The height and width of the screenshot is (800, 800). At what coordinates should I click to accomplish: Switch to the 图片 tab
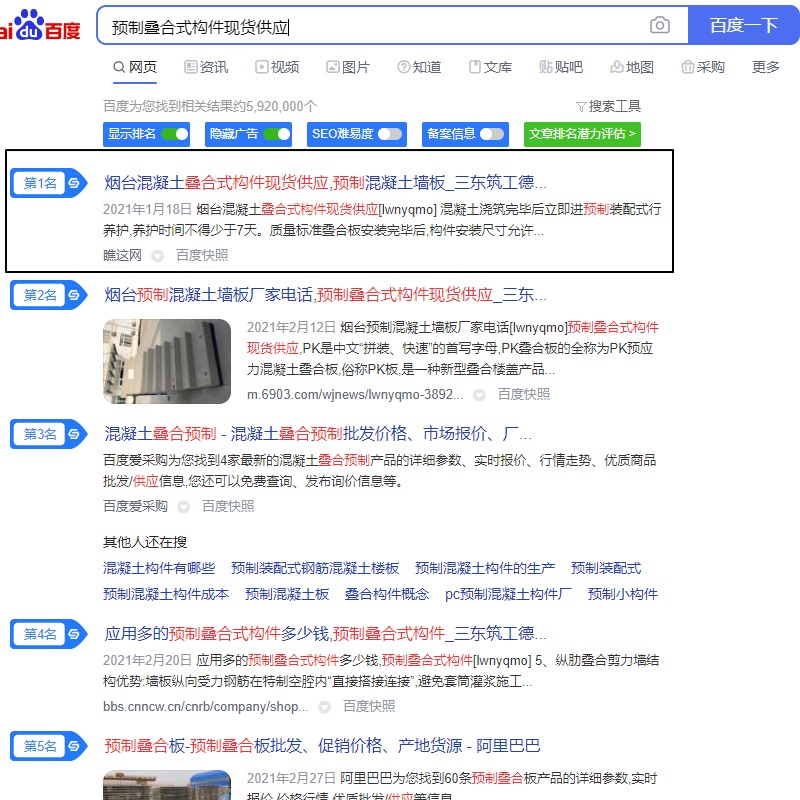pos(348,67)
